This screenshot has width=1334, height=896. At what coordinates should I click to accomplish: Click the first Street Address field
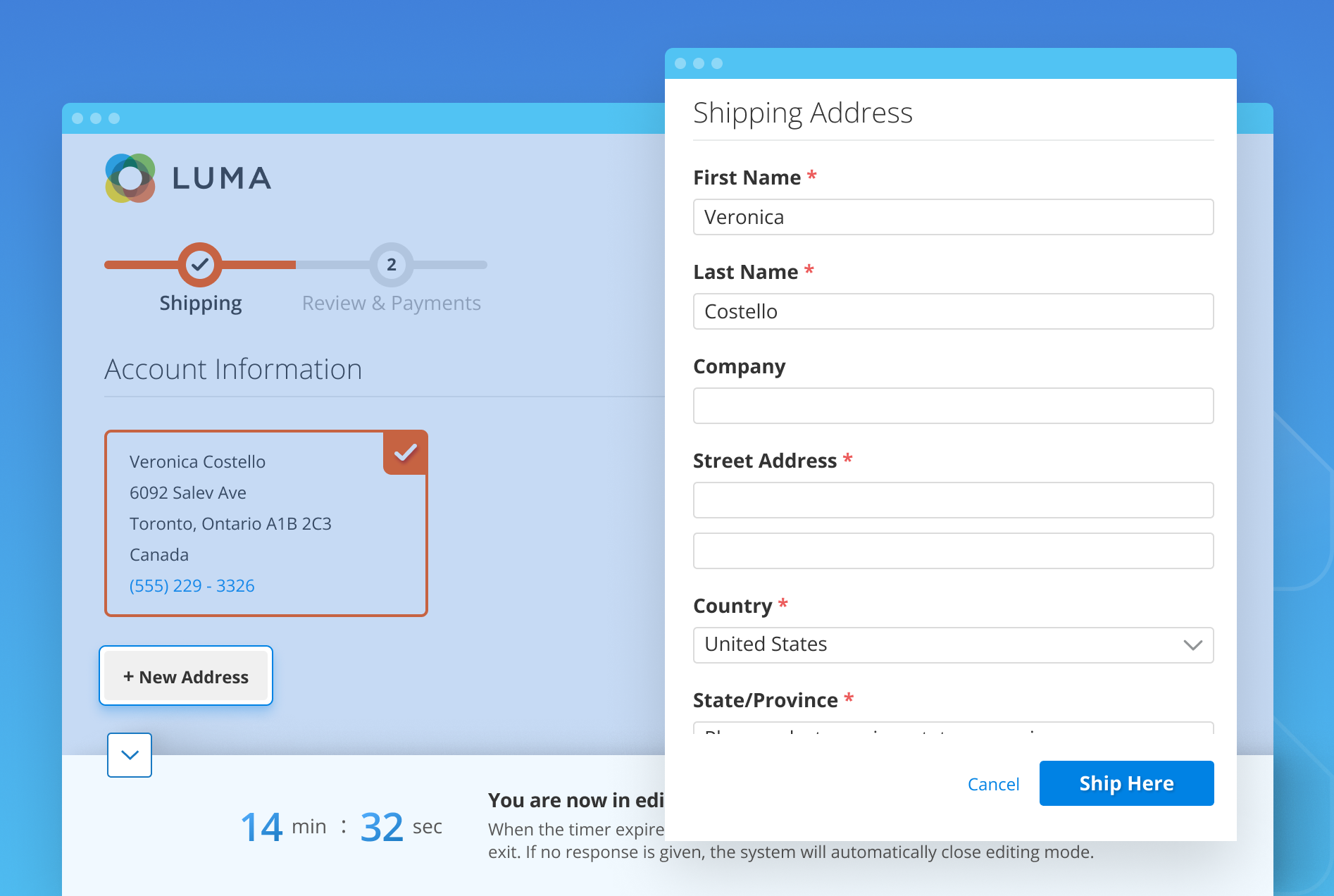tap(953, 500)
